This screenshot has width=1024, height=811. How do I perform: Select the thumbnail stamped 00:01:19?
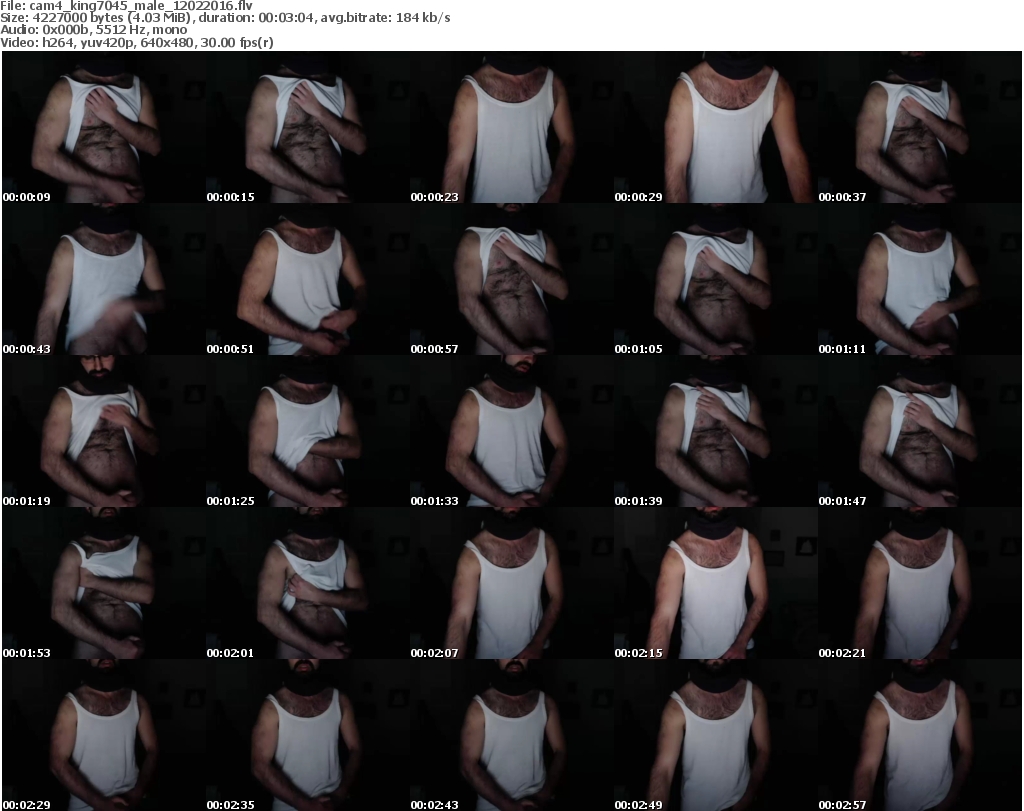104,432
